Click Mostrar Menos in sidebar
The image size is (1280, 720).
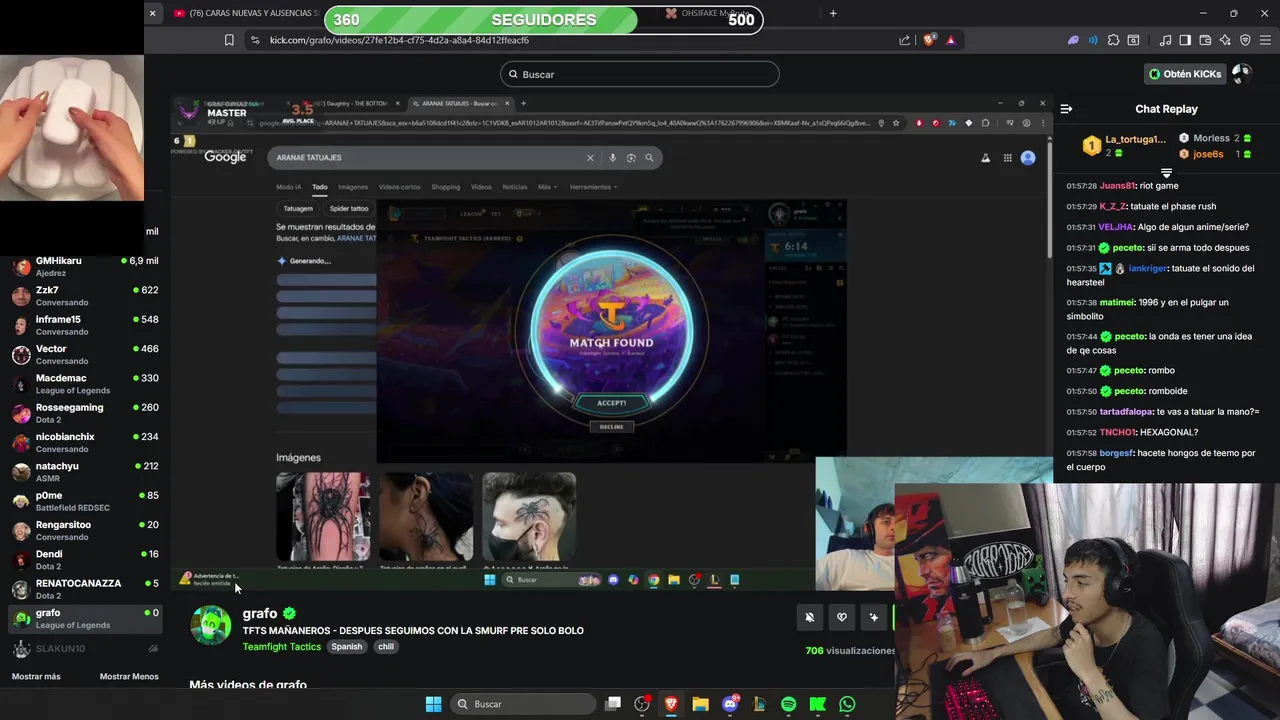[129, 677]
